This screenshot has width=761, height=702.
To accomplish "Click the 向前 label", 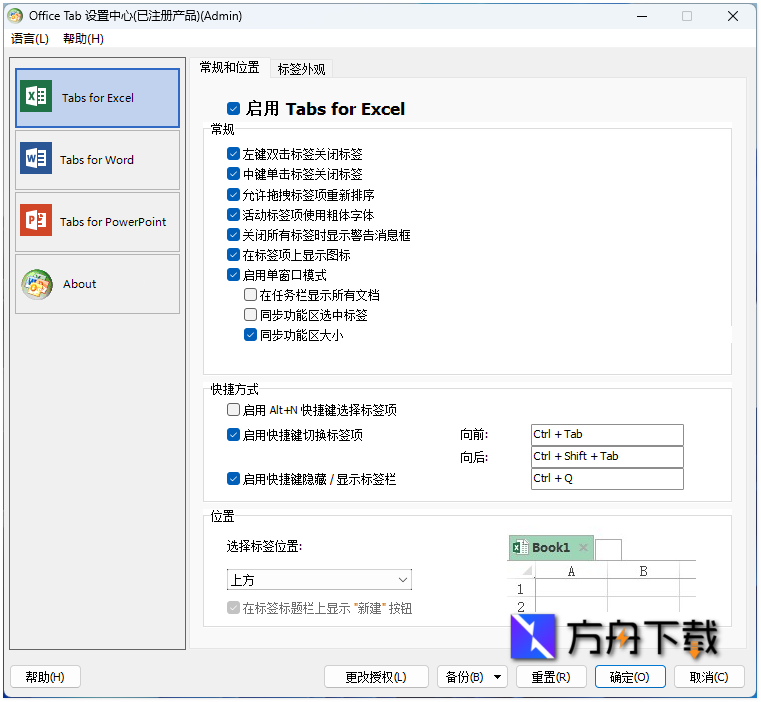I will pos(474,435).
